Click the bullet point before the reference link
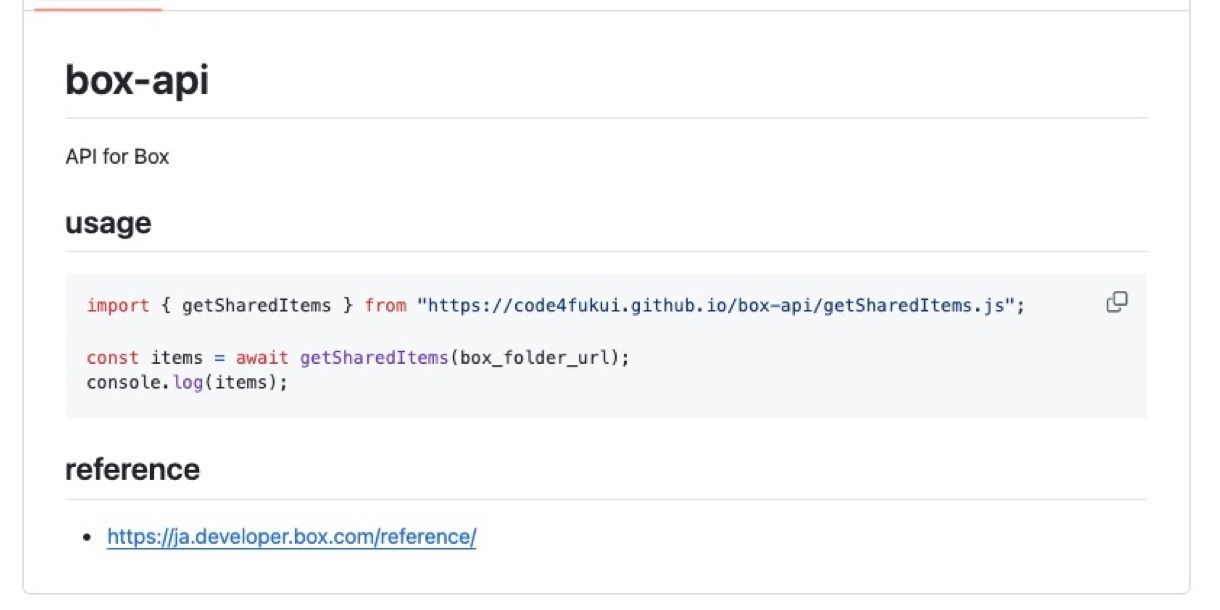This screenshot has width=1220, height=610. pos(89,538)
